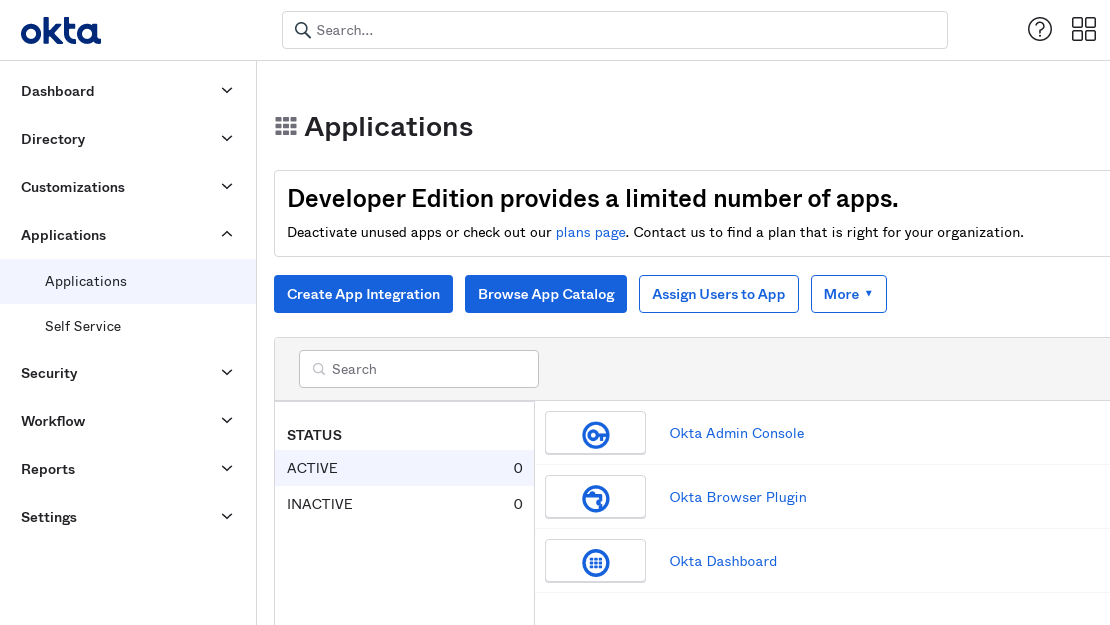Screen dimensions: 1110x625
Task: Open the Directory menu label
Action: (53, 139)
